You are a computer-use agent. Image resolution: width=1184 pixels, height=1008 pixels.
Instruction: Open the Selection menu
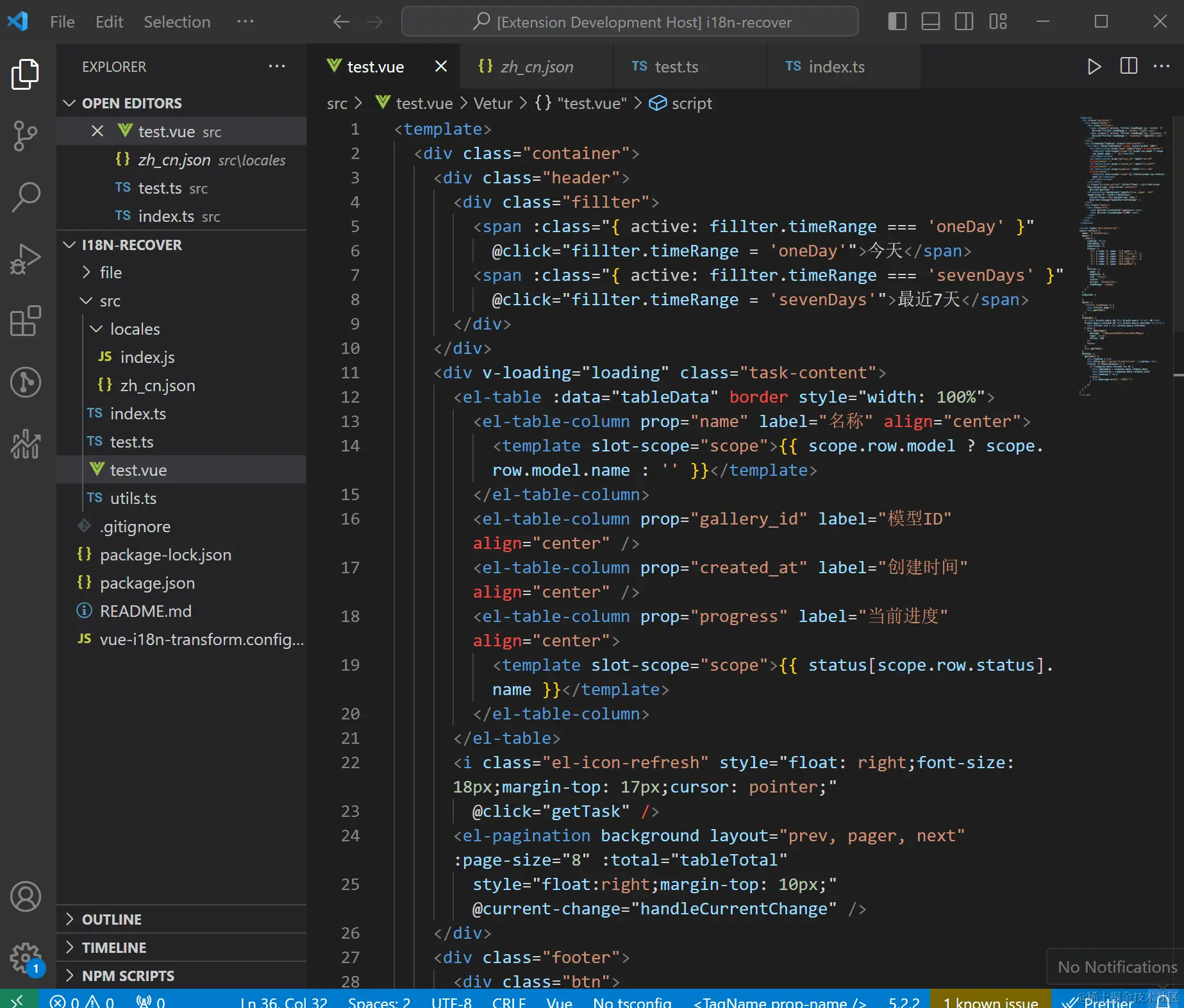point(177,22)
